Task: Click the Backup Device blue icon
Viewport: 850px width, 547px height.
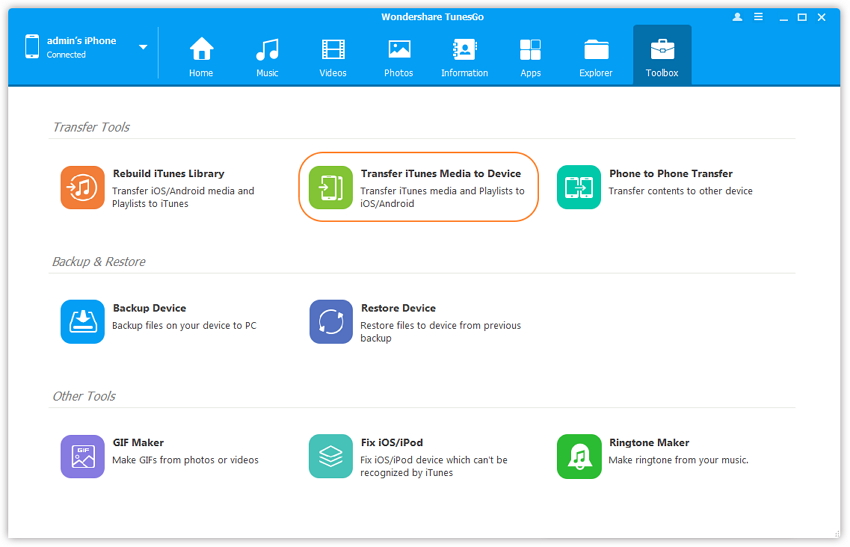Action: (x=82, y=322)
